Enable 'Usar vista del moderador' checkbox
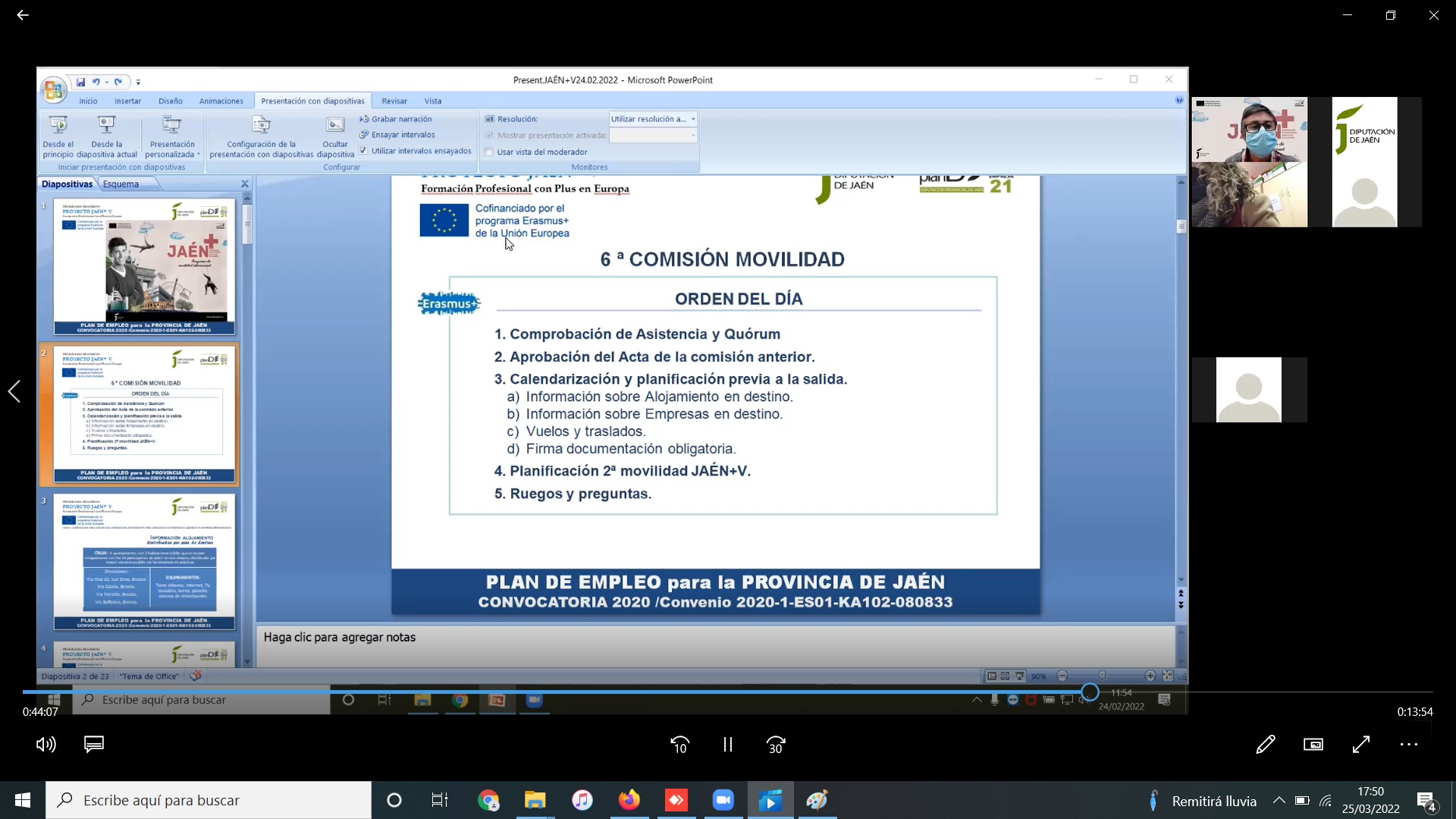The image size is (1456, 819). coord(489,152)
